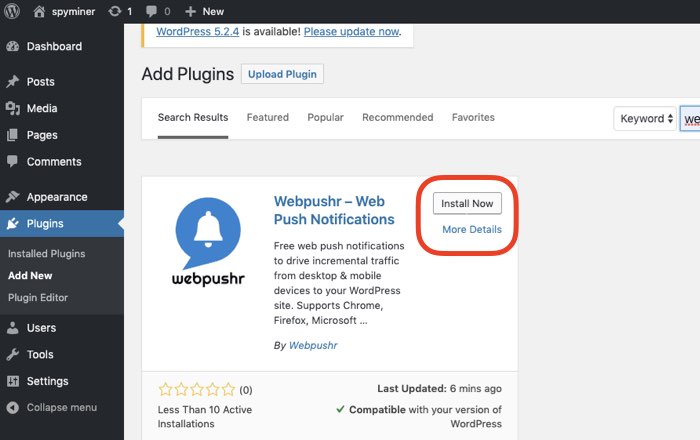Open the comments bubble icon in admin bar

coord(151,11)
